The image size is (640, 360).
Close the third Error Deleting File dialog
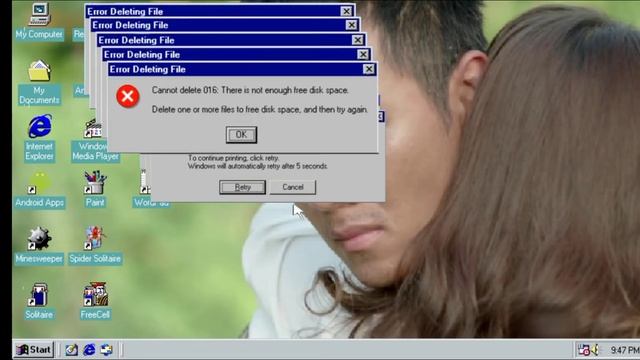pos(357,40)
